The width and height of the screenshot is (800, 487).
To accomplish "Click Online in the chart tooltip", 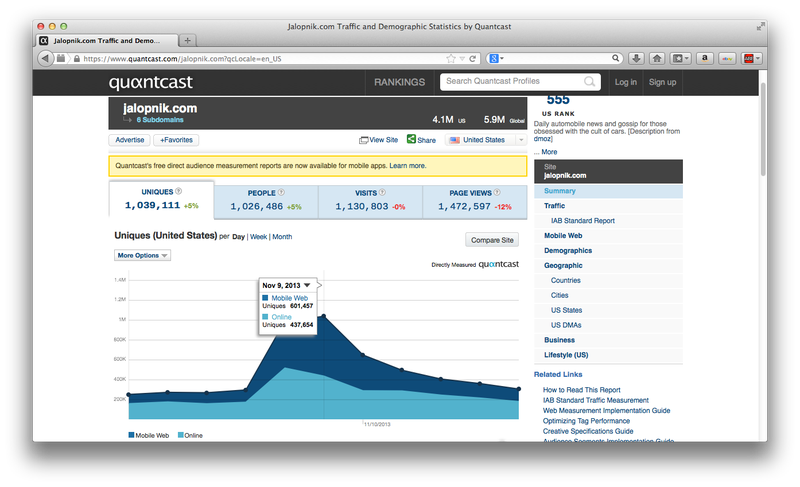I will pyautogui.click(x=281, y=317).
